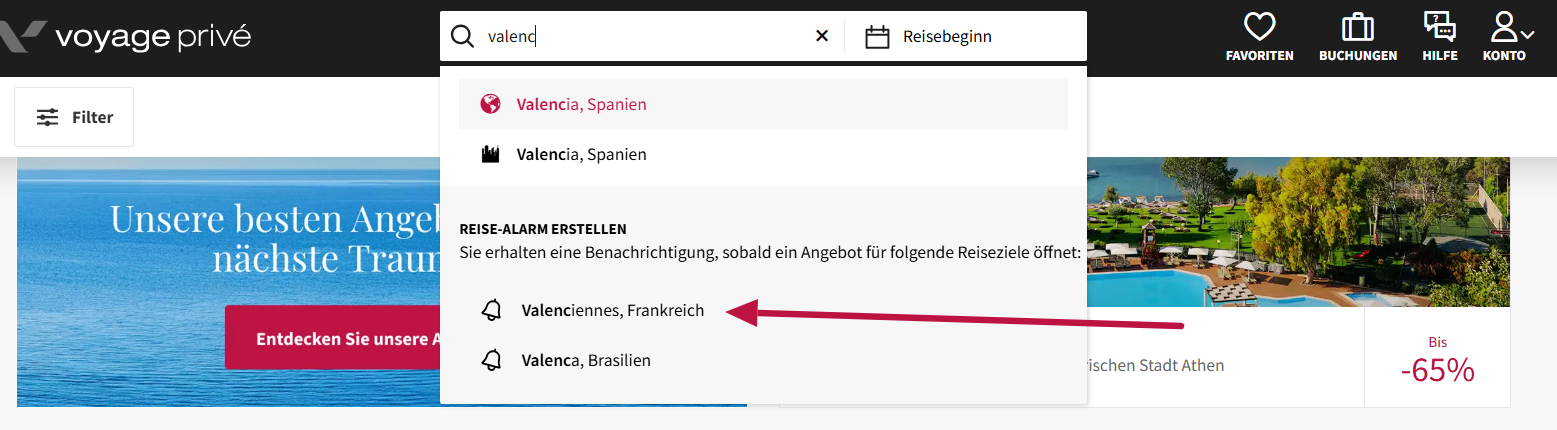Open the Filter button
Screen dimensions: 1557x430
(74, 117)
